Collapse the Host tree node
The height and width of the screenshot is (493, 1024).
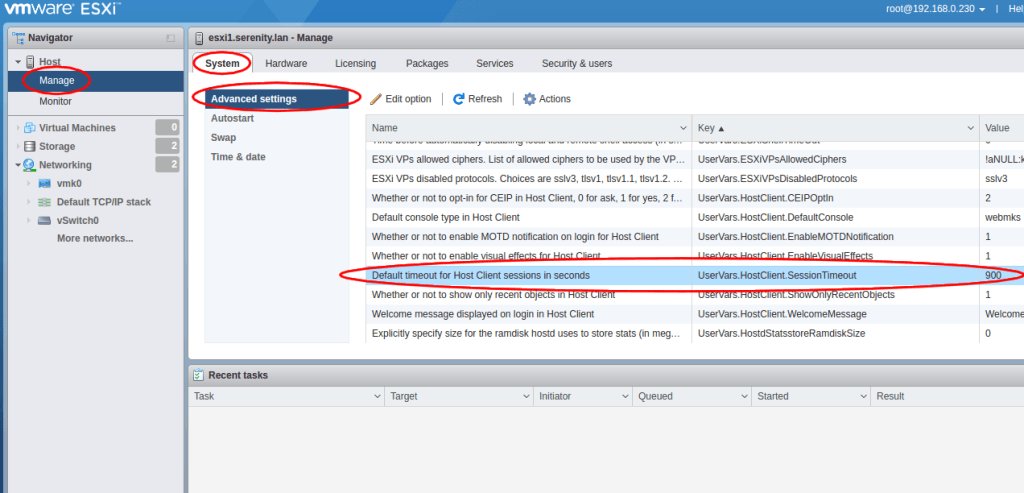coord(18,61)
